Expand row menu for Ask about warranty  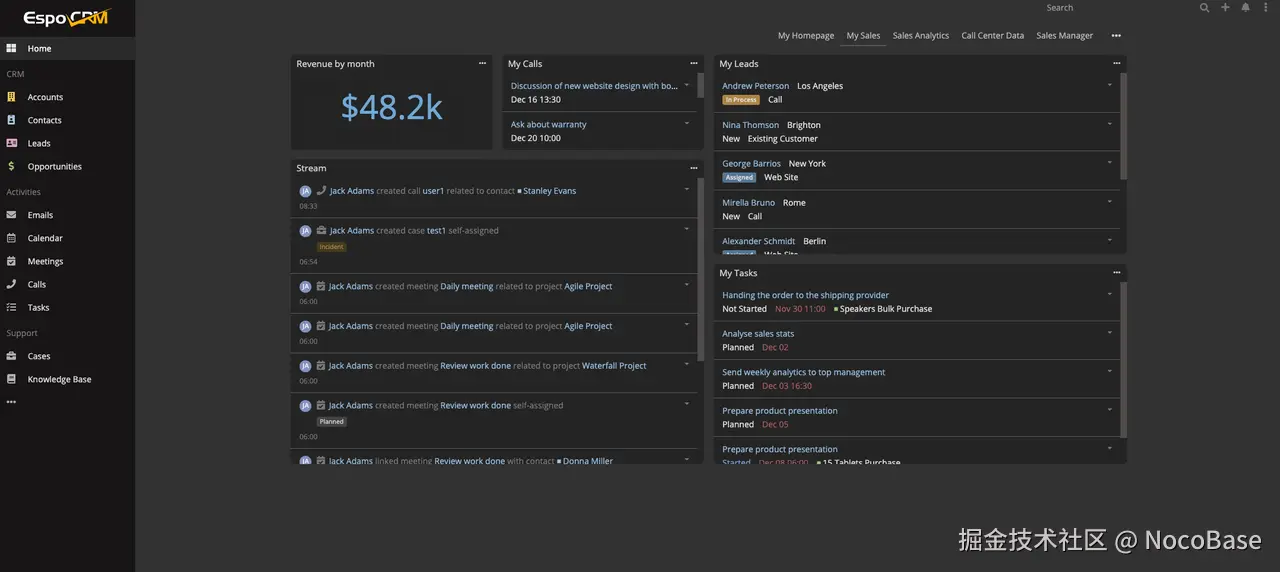(x=687, y=123)
